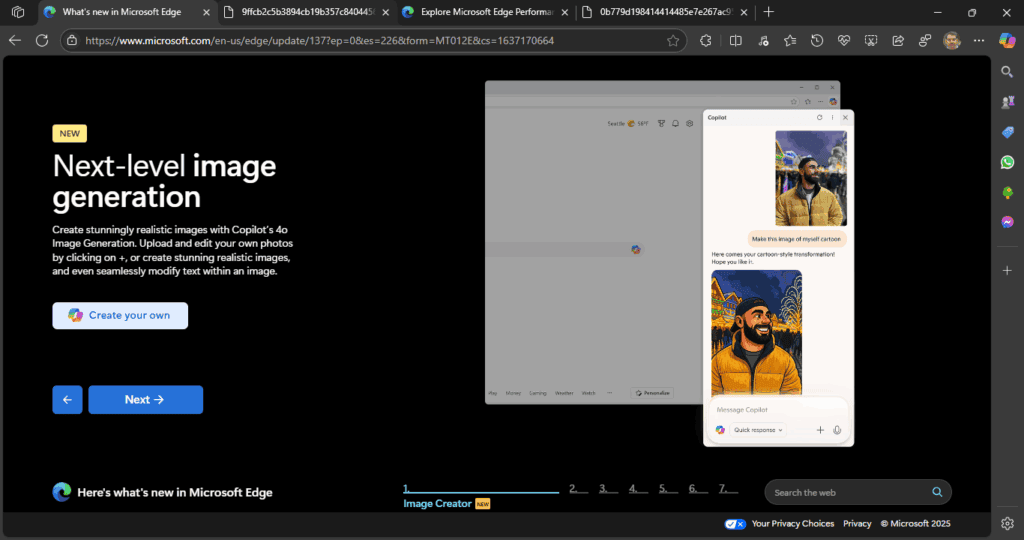Jump to step 5 in the page carousel

coord(668,488)
